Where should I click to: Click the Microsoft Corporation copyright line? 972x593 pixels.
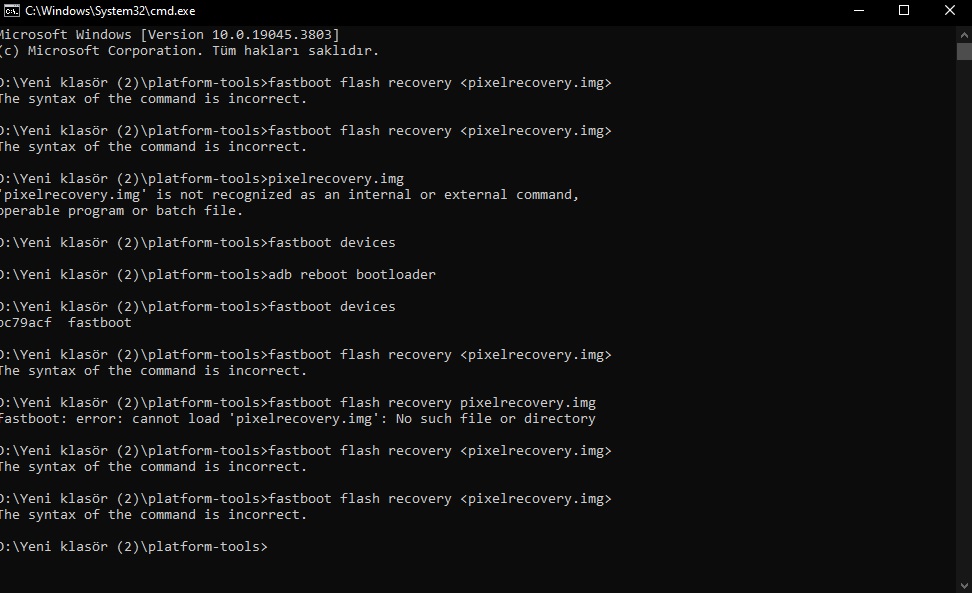pyautogui.click(x=190, y=51)
